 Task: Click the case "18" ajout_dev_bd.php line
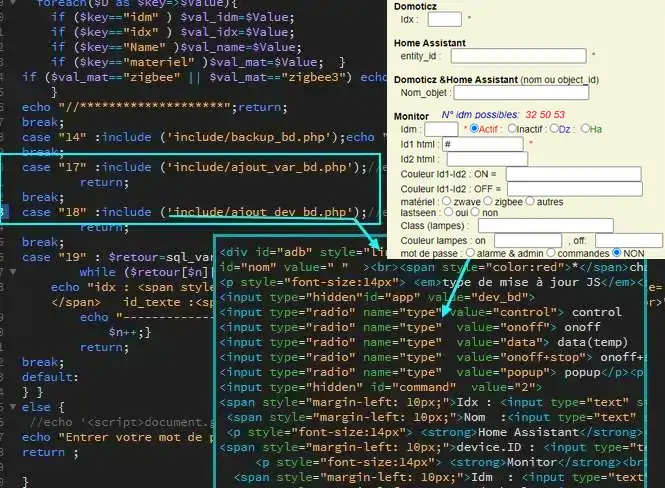click(204, 212)
